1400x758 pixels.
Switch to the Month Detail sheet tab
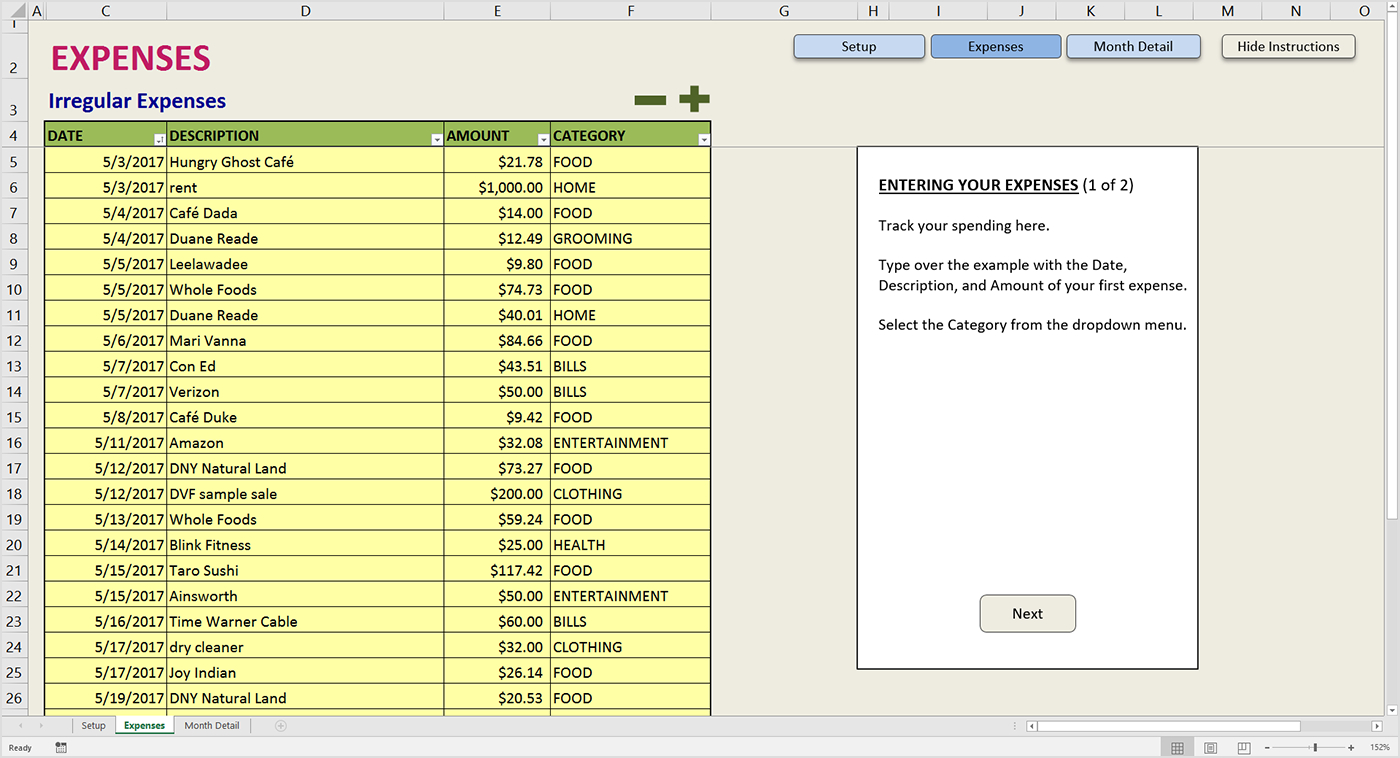point(211,726)
